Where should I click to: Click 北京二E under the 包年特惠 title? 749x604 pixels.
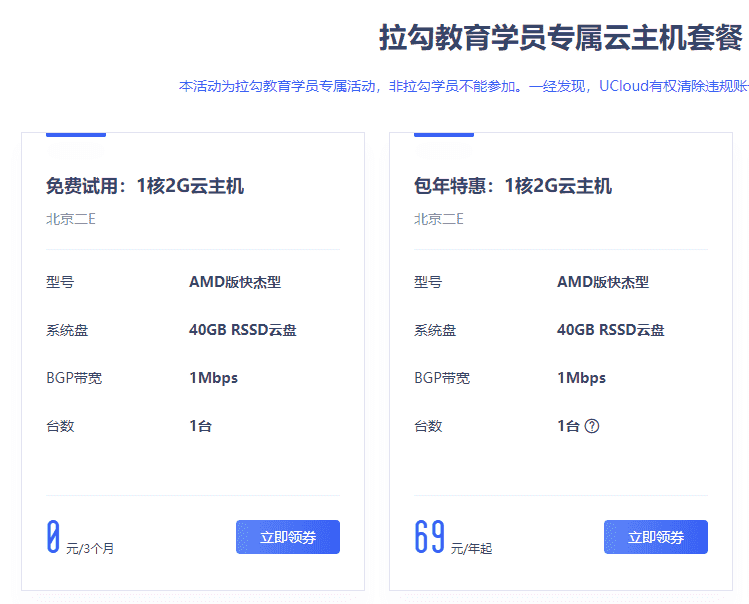pos(439,219)
